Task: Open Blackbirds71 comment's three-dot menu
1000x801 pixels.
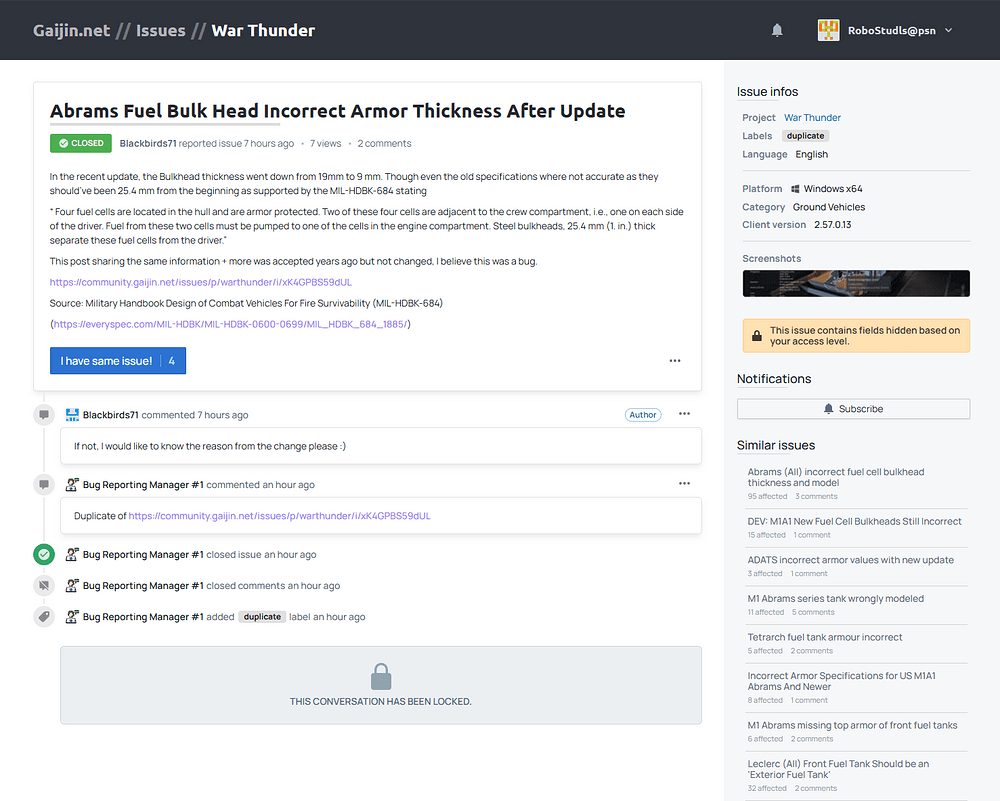Action: [x=684, y=414]
